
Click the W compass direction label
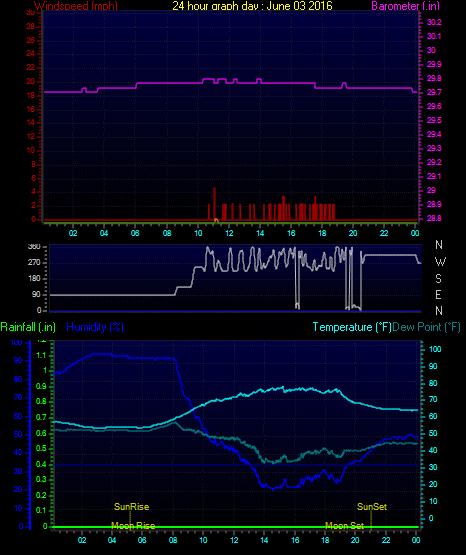(x=440, y=262)
